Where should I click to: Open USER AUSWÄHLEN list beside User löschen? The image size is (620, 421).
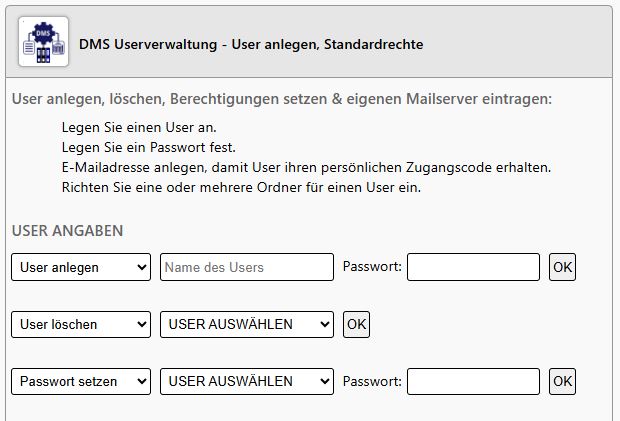tap(246, 324)
